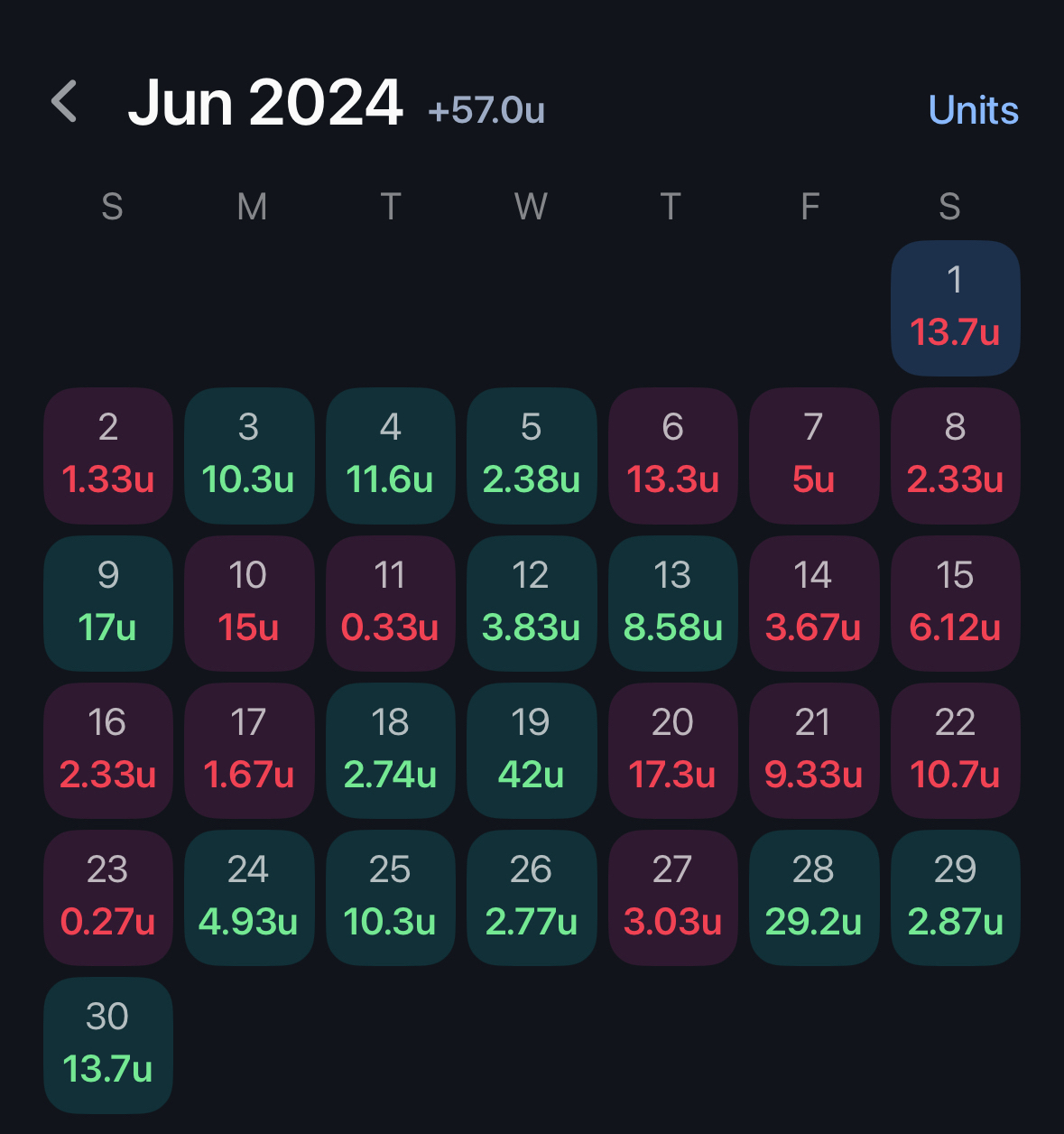
Task: Tap the +57.0u monthly total
Action: click(x=486, y=110)
